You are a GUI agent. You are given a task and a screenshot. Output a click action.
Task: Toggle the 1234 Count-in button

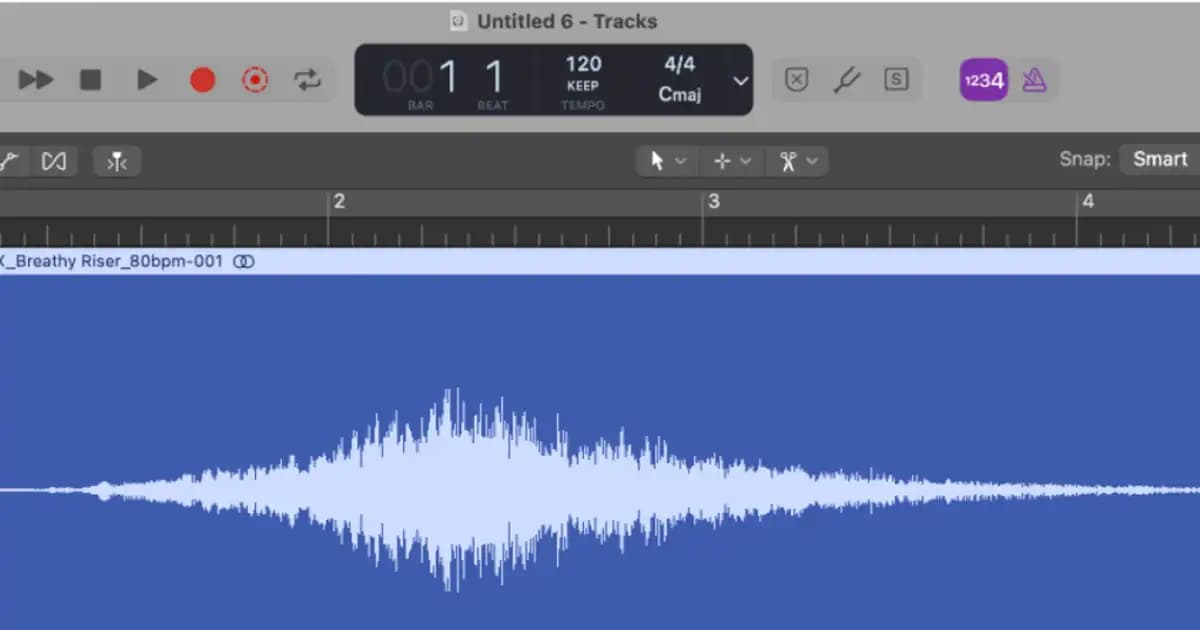[984, 81]
